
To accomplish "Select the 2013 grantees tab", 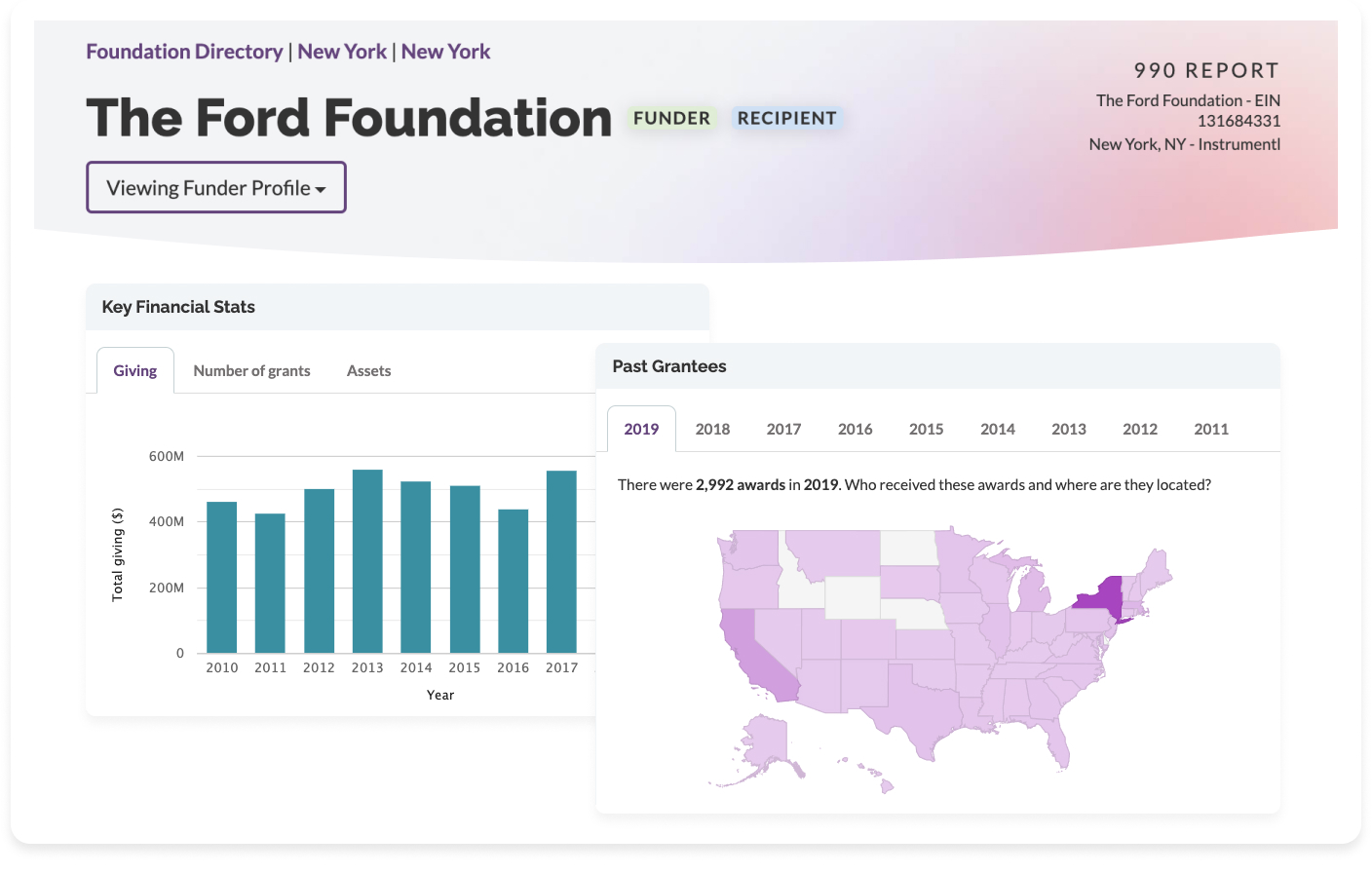I will point(1068,429).
